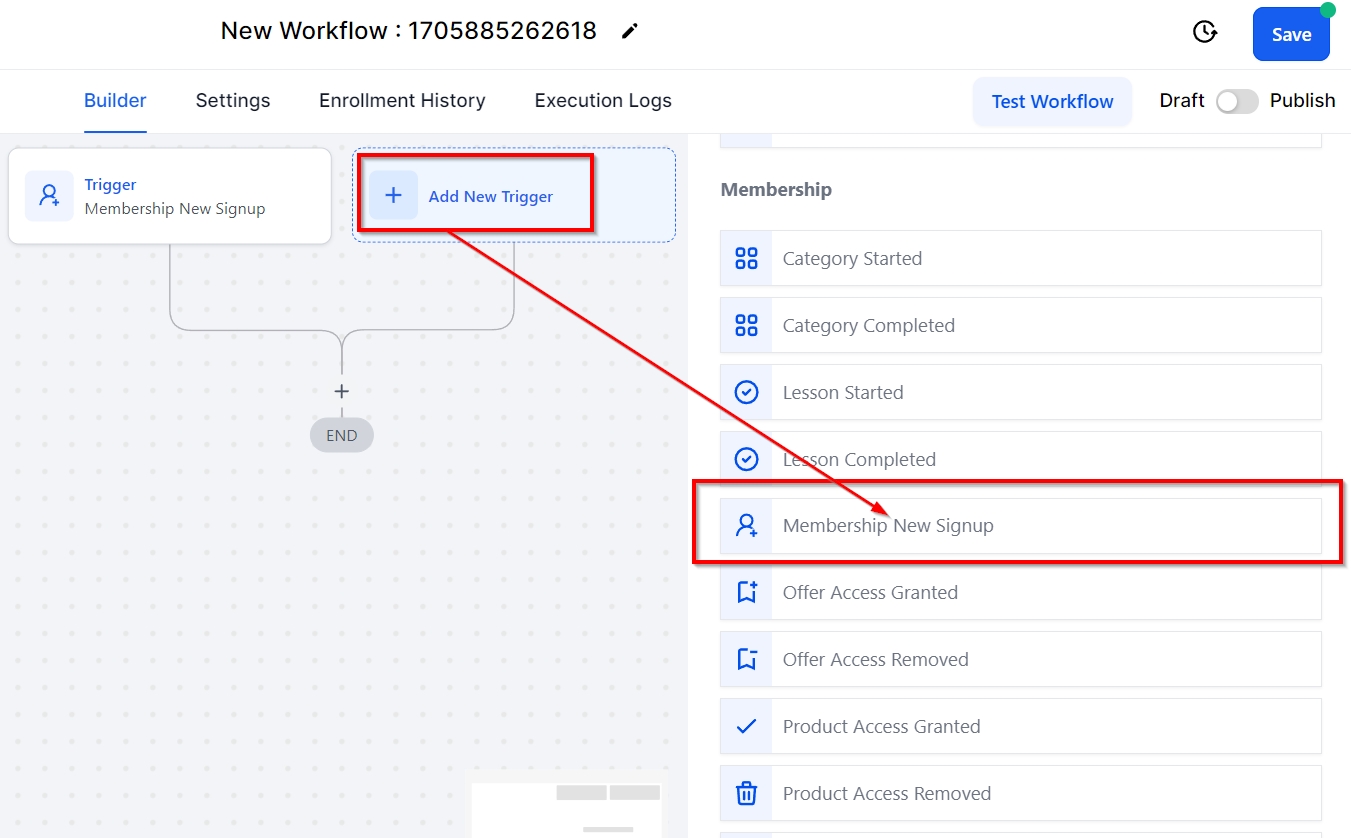The image size is (1351, 838).
Task: Save the workflow
Action: click(x=1290, y=35)
